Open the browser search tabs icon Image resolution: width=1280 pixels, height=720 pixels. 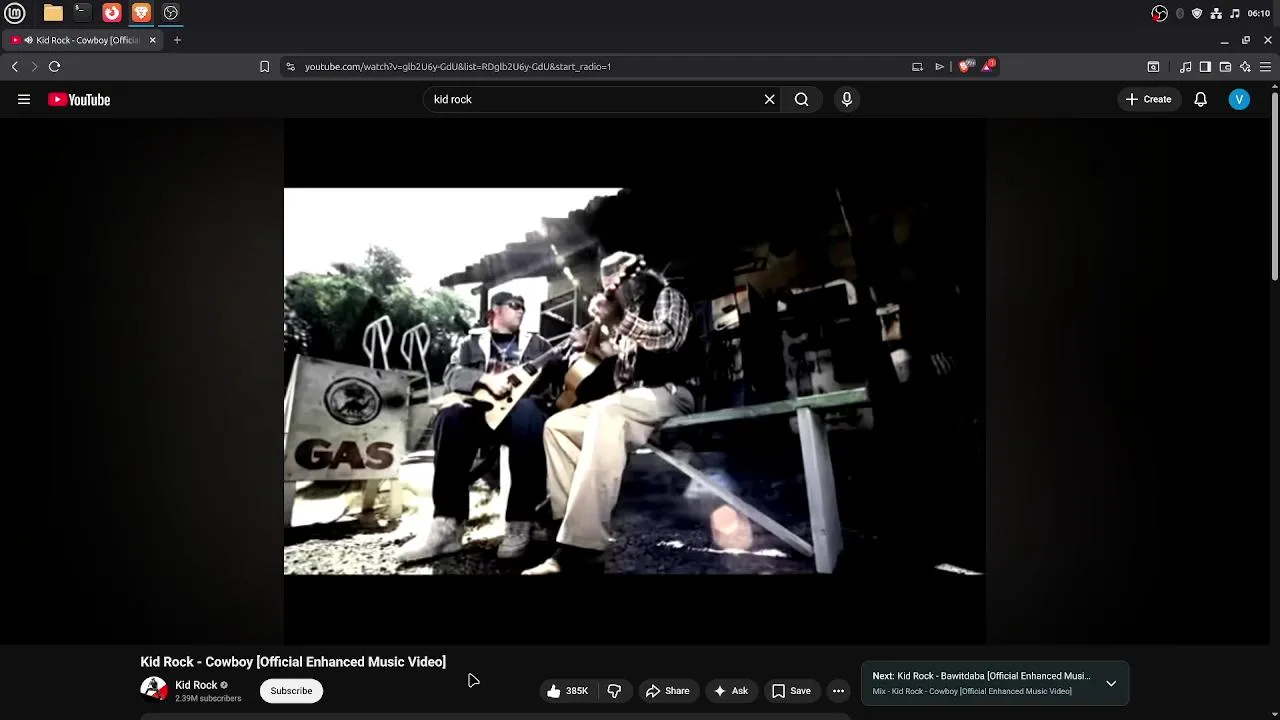1153,66
